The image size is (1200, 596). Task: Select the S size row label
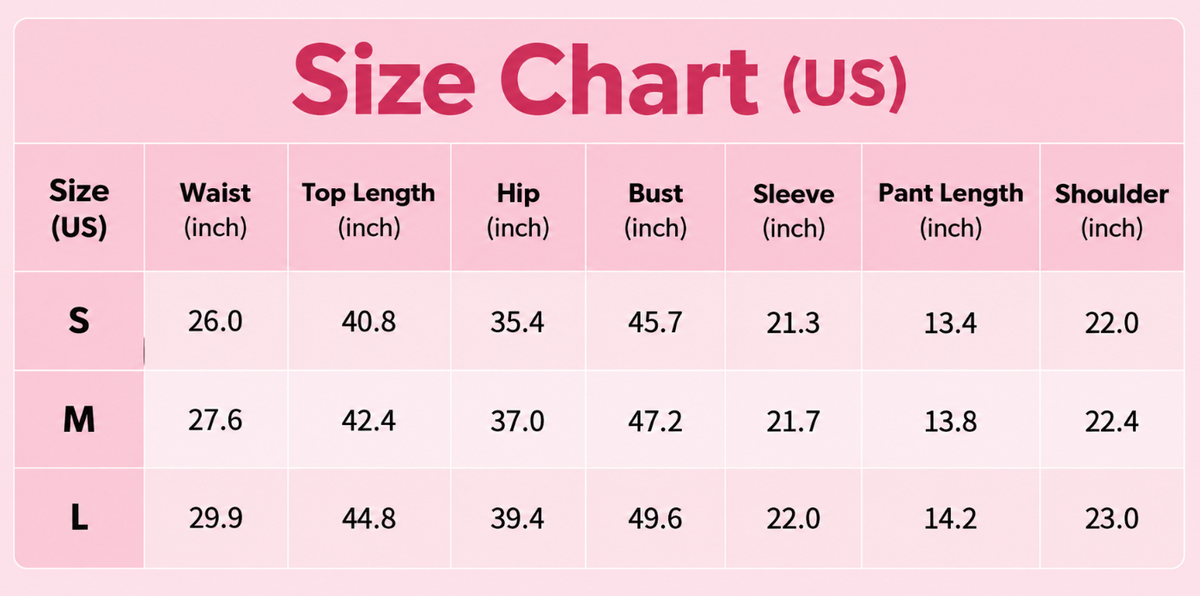(x=79, y=322)
